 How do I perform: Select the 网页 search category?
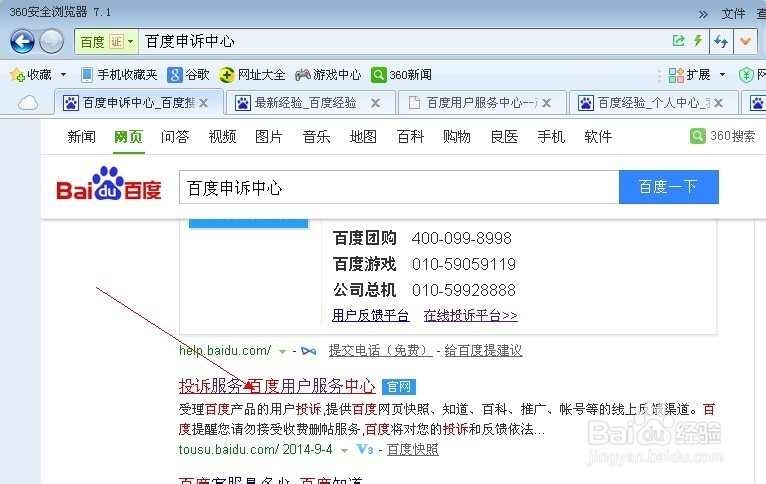(x=128, y=137)
